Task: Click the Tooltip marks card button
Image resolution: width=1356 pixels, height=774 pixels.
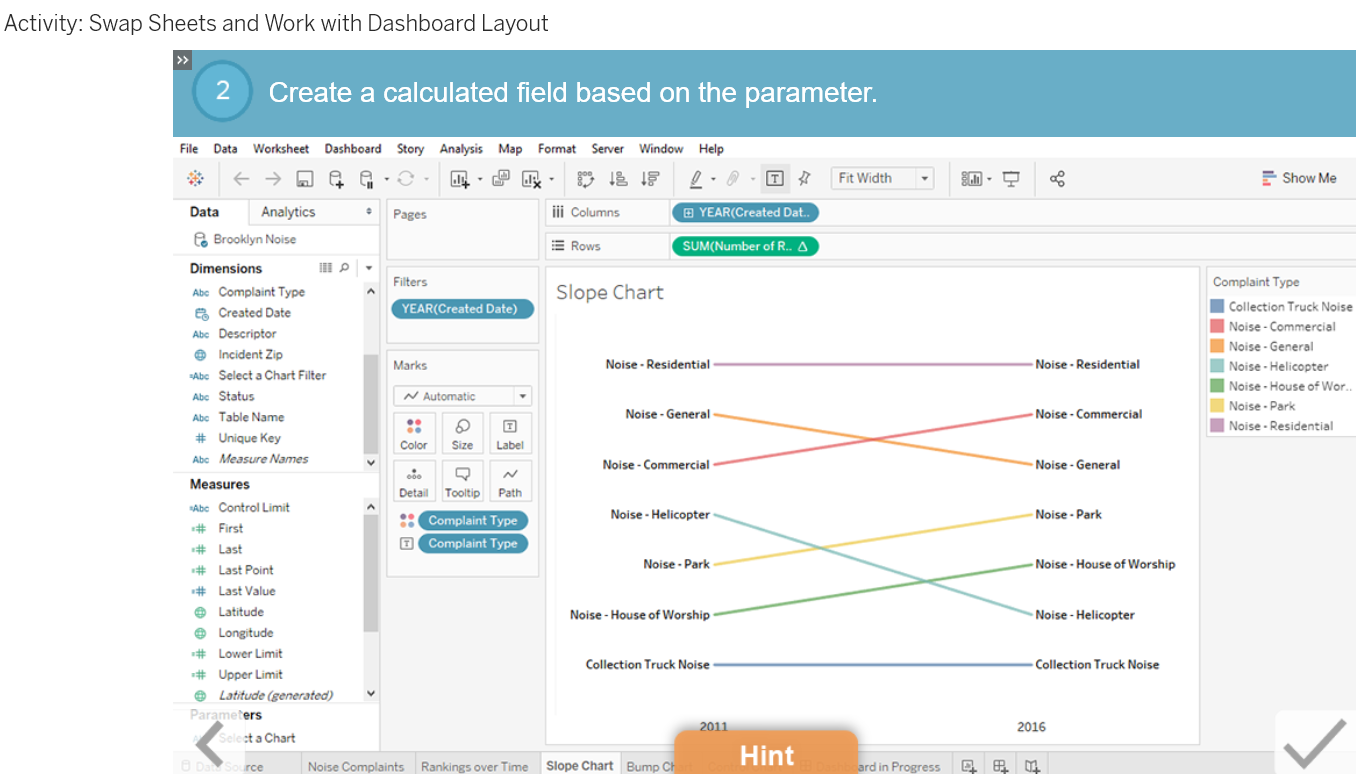Action: click(462, 481)
